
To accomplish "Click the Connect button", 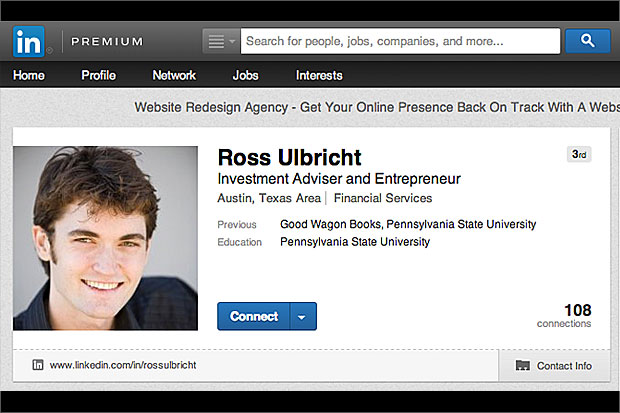I will pyautogui.click(x=254, y=317).
